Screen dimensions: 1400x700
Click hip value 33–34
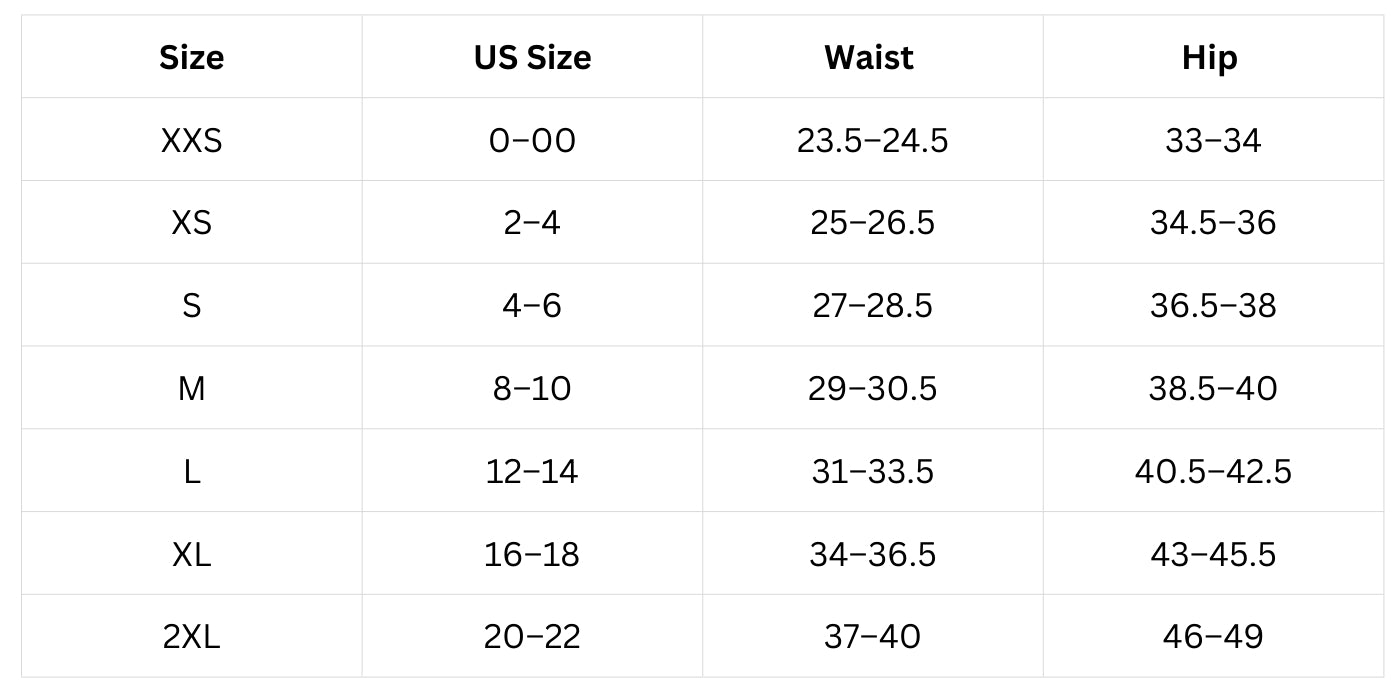[1213, 140]
